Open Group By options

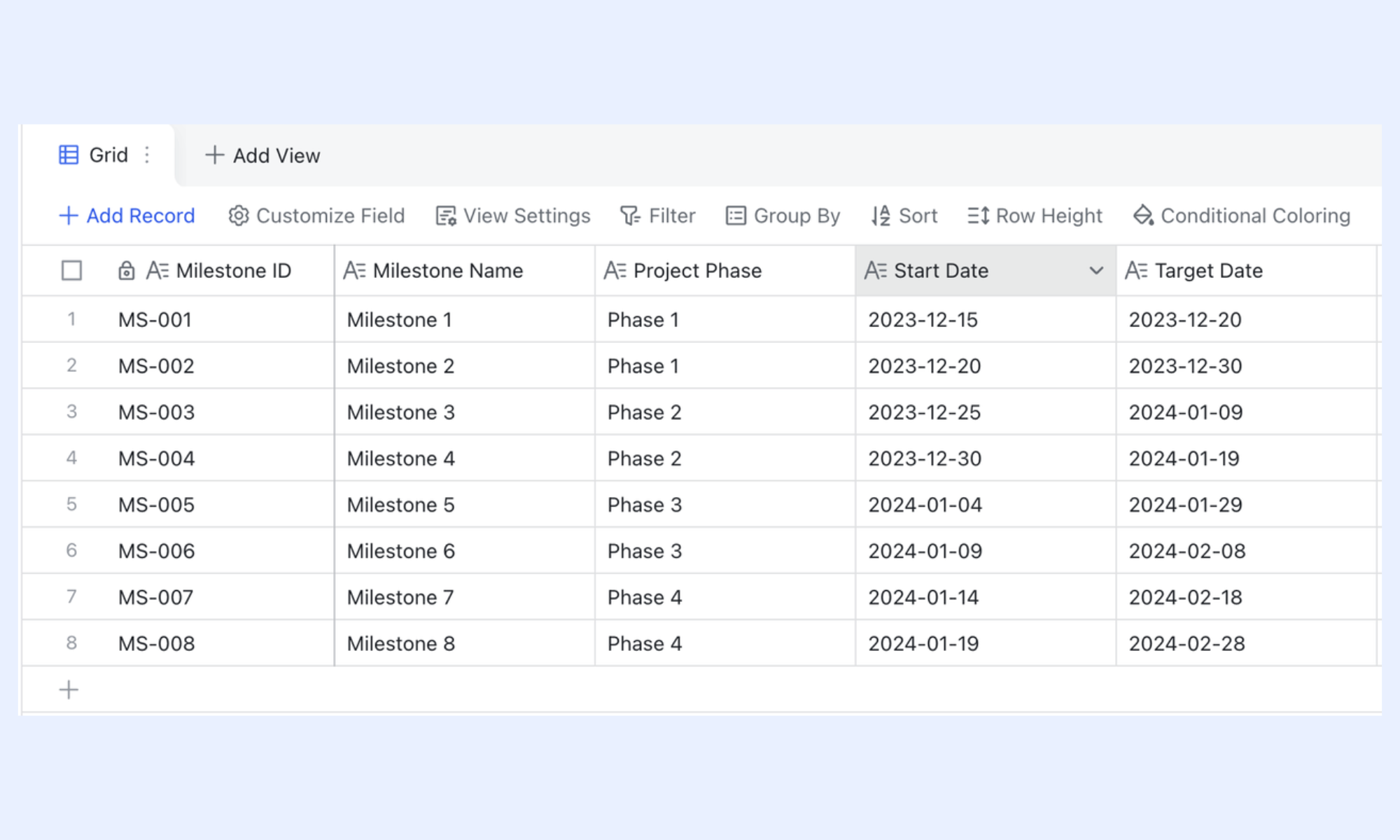[x=783, y=216]
